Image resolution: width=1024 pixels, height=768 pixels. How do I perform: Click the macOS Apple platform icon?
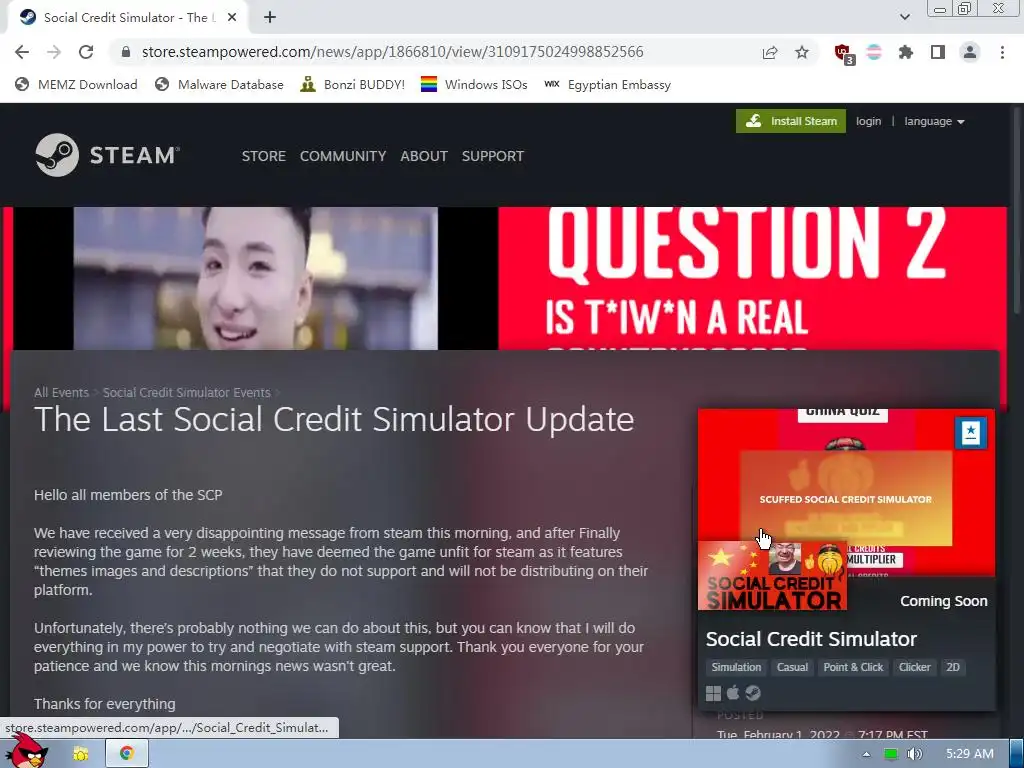733,692
